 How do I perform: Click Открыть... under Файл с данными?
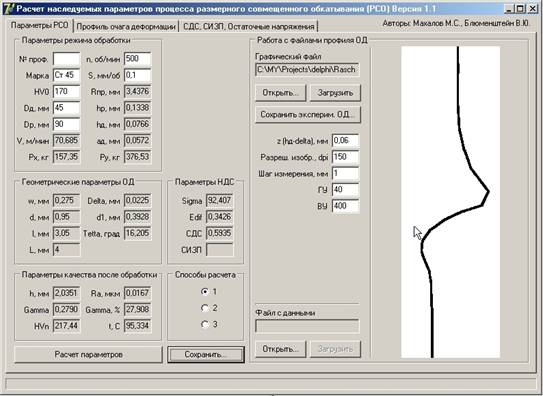[x=281, y=349]
